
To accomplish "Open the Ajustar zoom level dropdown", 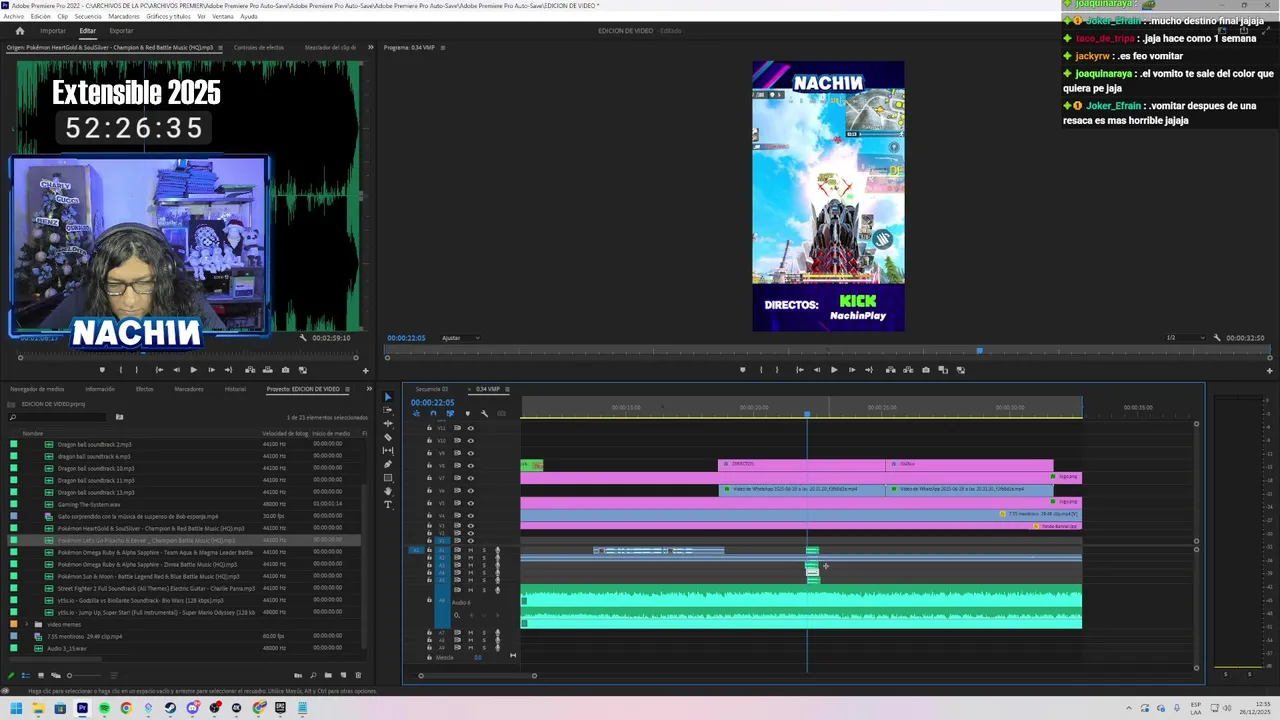I will tap(460, 338).
